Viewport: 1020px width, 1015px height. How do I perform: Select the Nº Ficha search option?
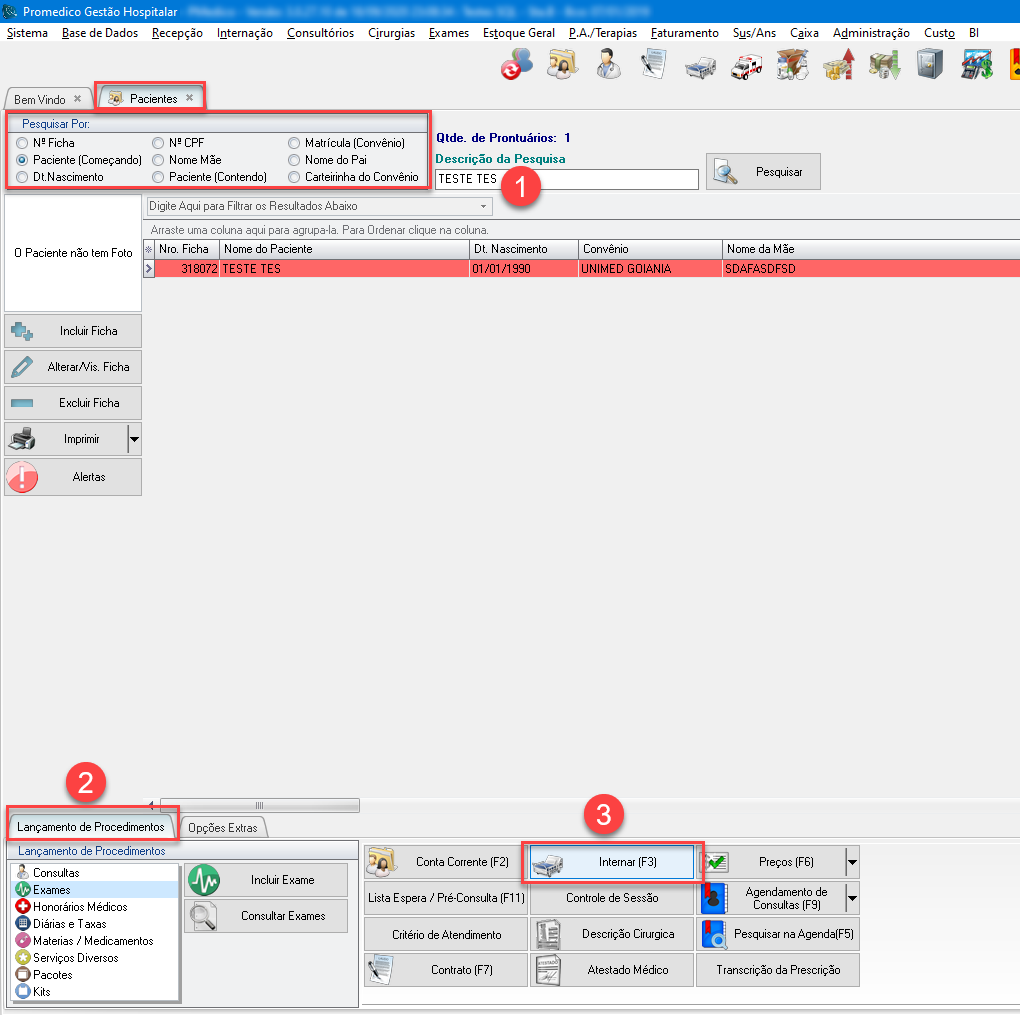pos(23,143)
